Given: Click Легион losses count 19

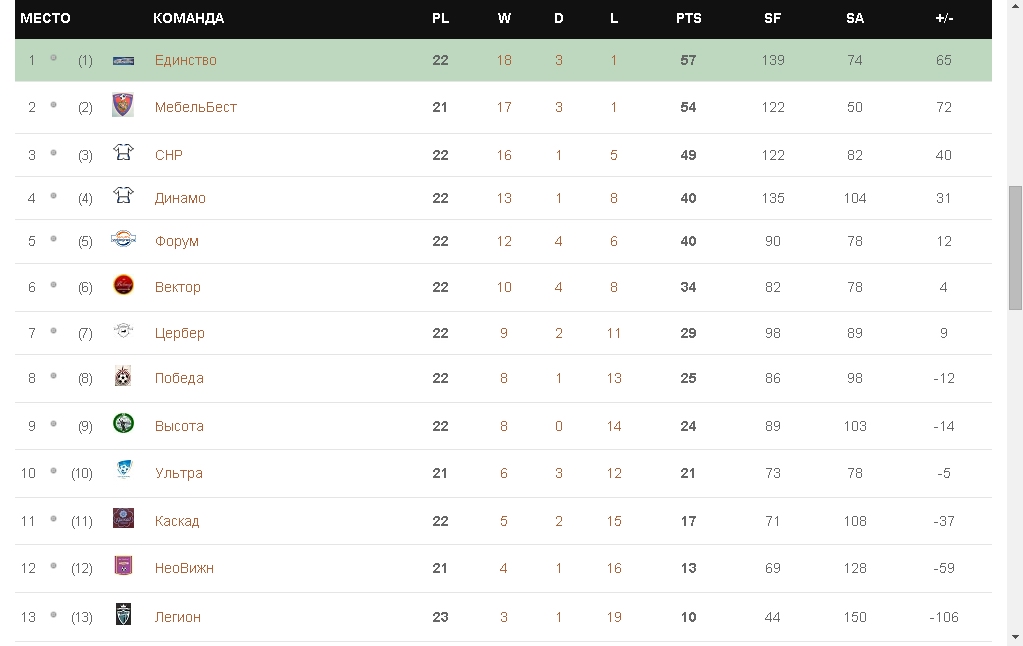Looking at the screenshot, I should pos(614,617).
